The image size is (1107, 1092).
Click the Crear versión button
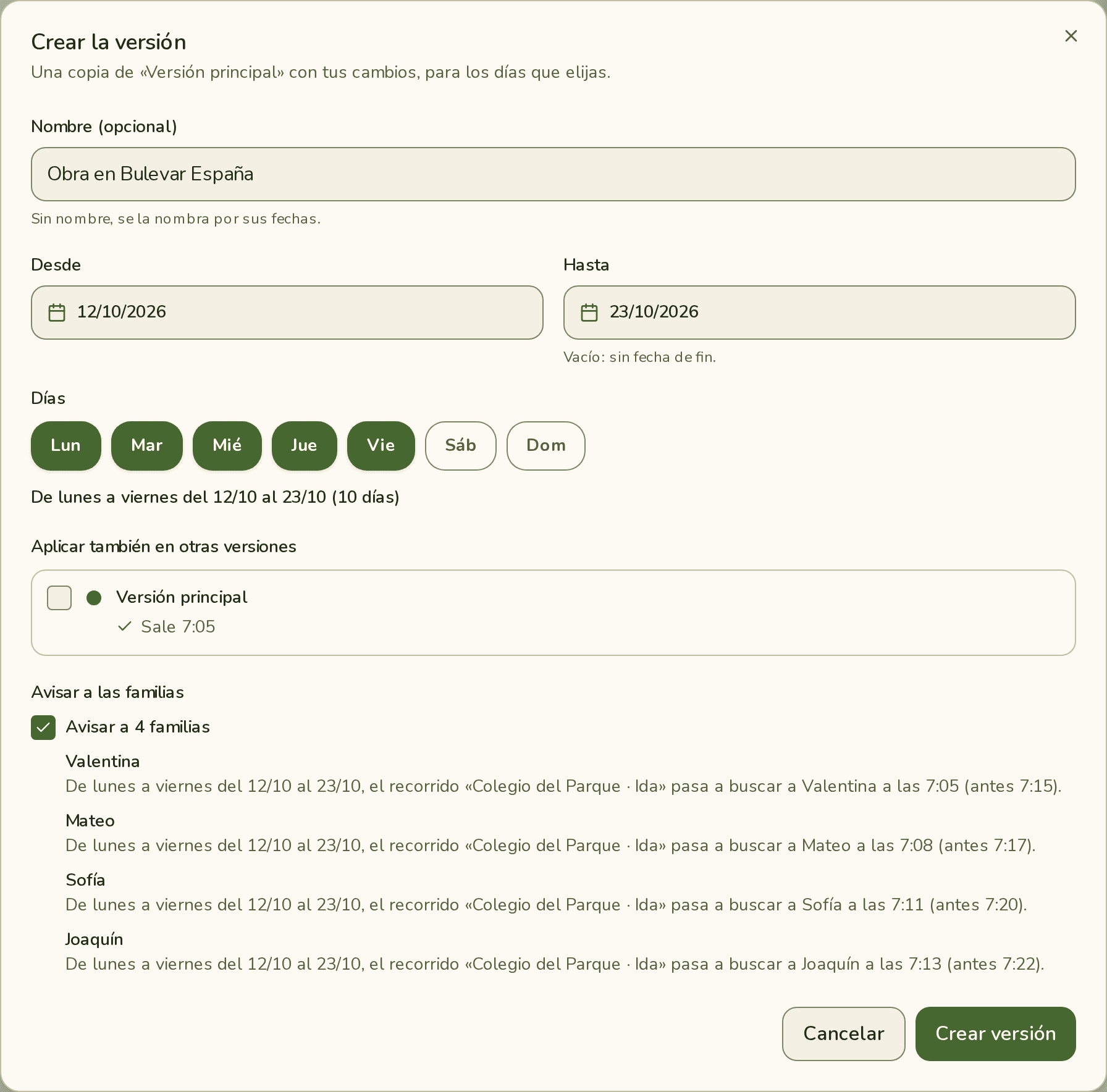coord(996,1034)
